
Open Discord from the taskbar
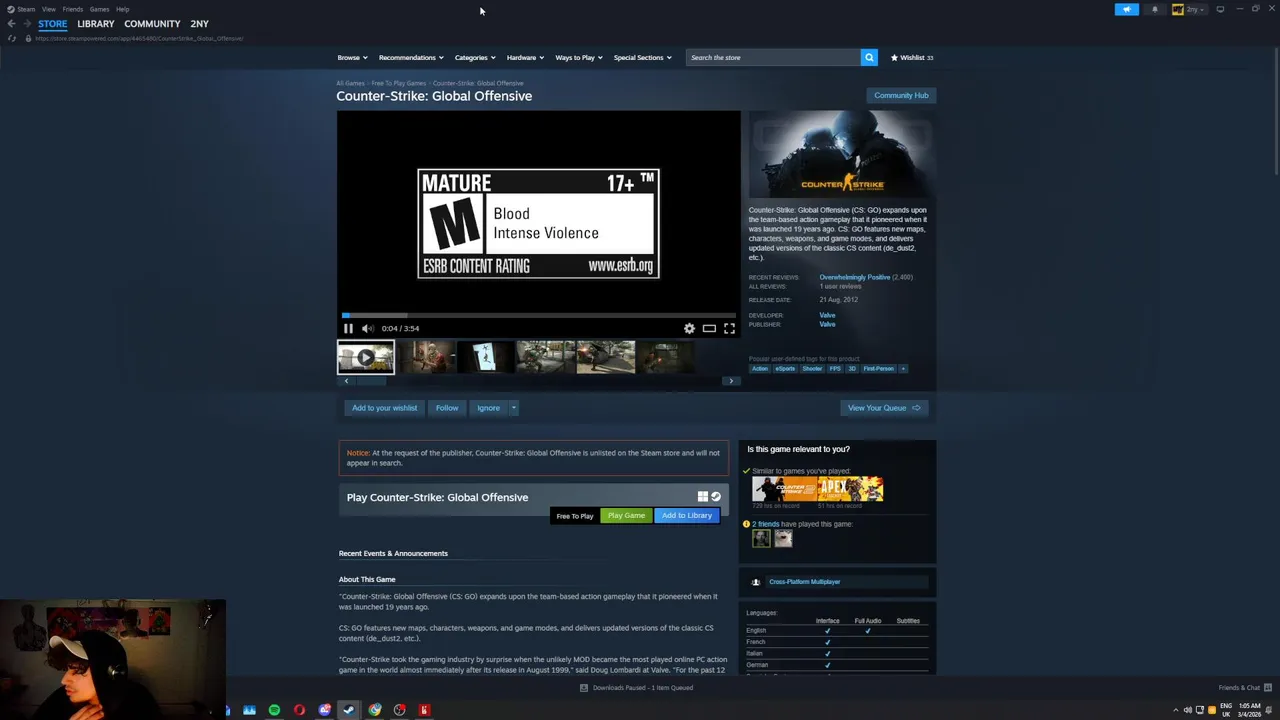tap(324, 710)
